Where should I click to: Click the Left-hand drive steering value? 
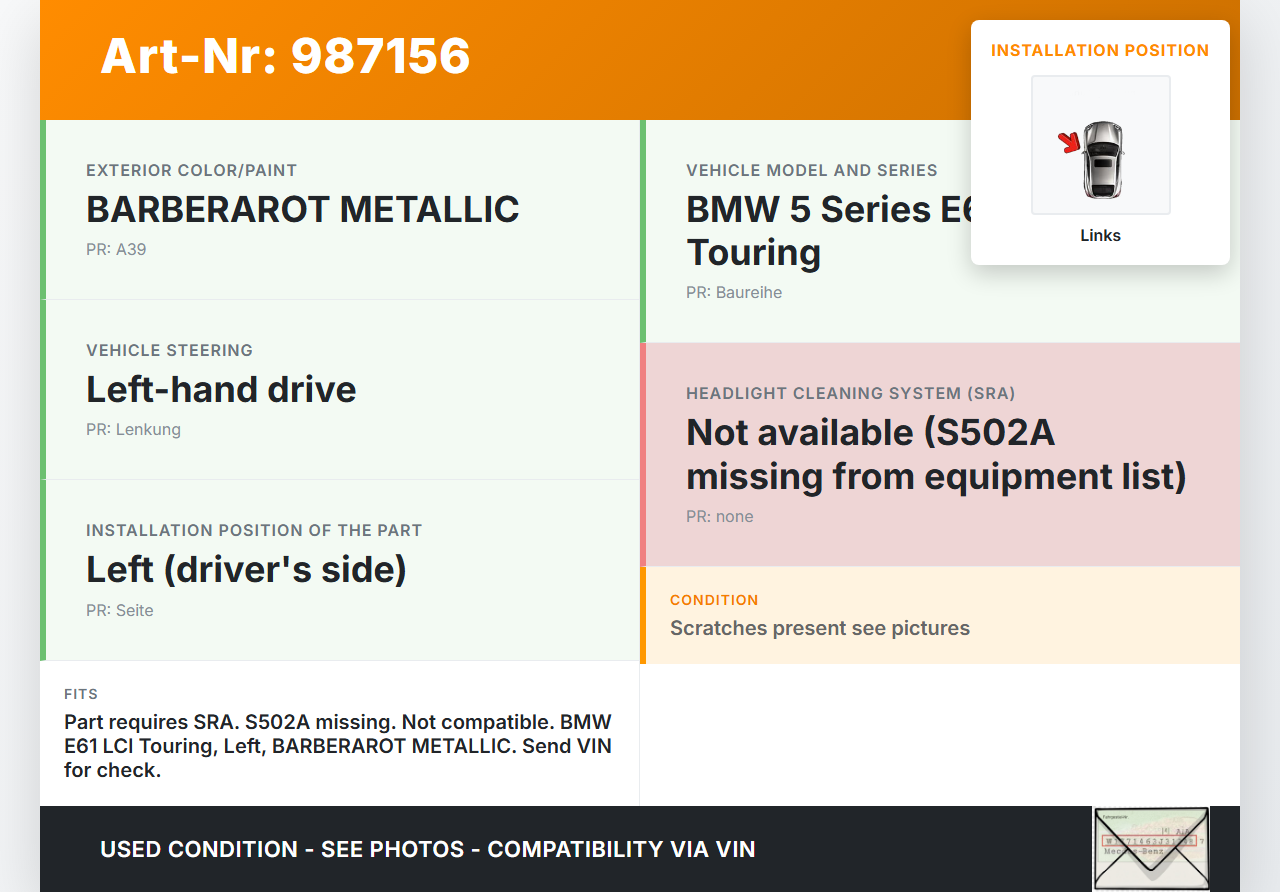click(221, 389)
